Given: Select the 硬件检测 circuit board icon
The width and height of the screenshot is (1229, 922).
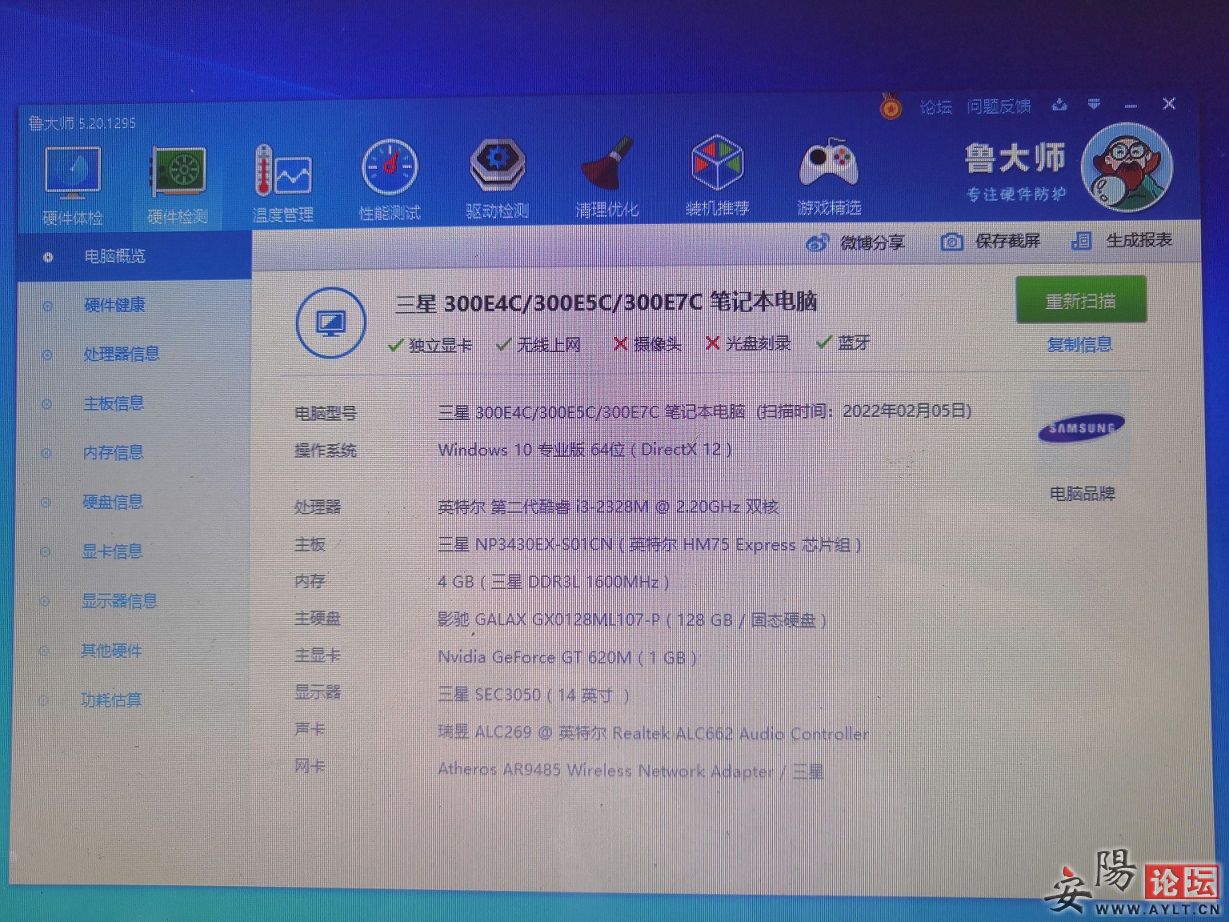Looking at the screenshot, I should click(177, 173).
